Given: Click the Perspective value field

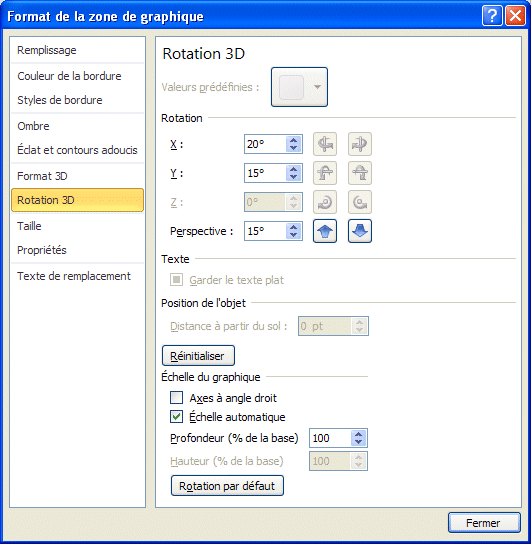Looking at the screenshot, I should (265, 231).
